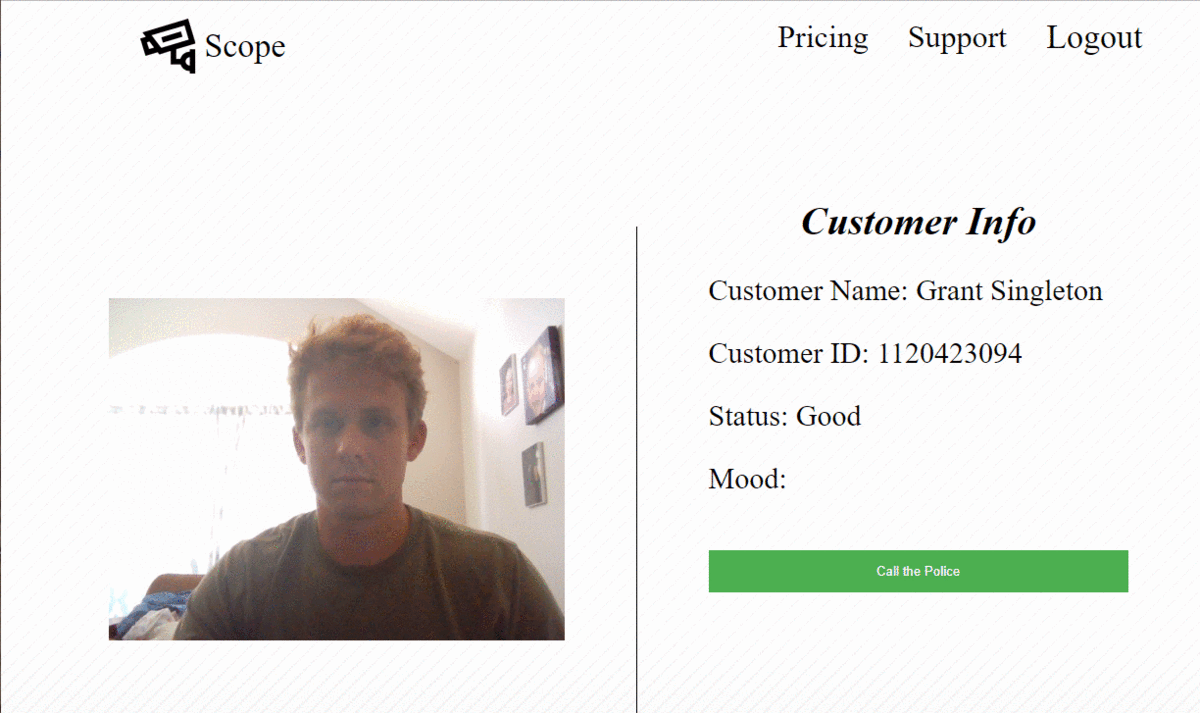Image resolution: width=1200 pixels, height=713 pixels.
Task: Click the vertical divider between panels
Action: (637, 450)
